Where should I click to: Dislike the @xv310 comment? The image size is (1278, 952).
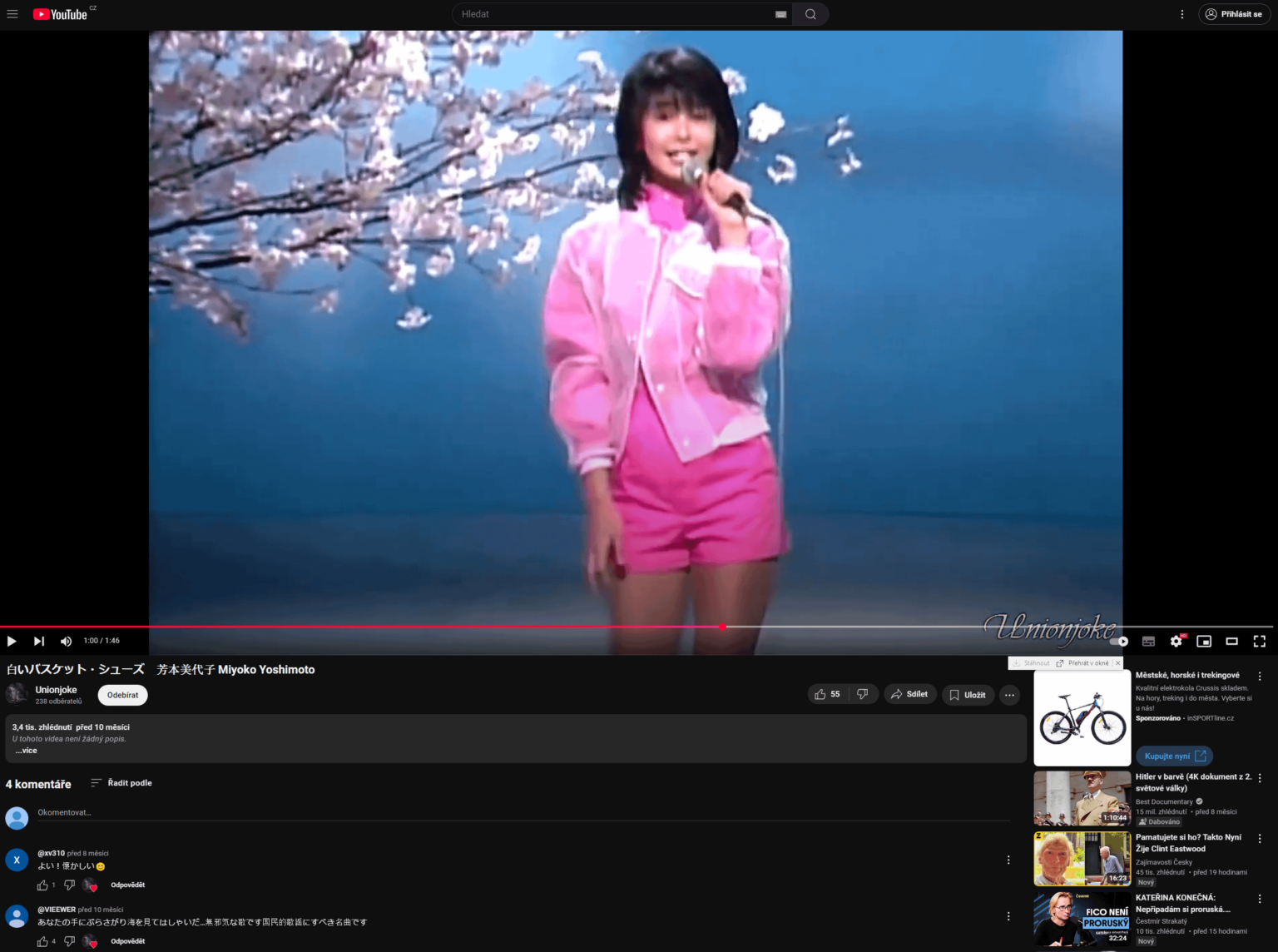point(70,885)
